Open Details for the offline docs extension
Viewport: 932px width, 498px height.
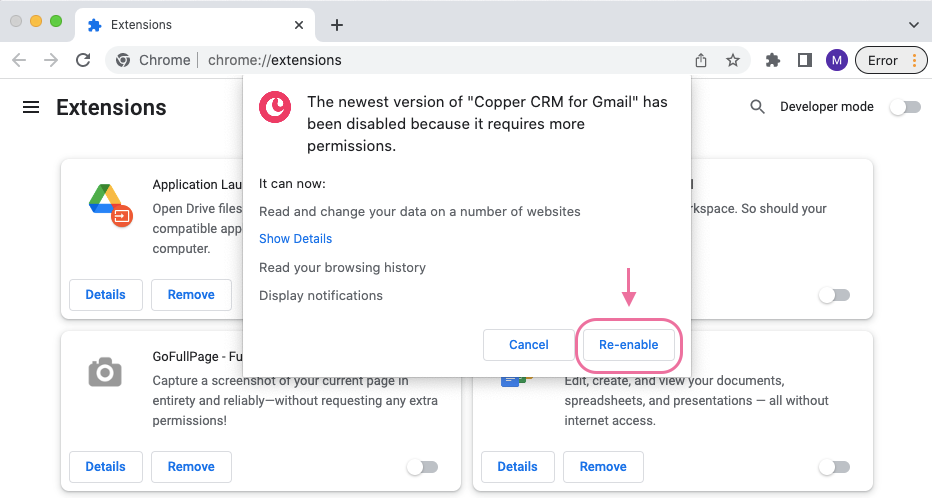point(518,467)
